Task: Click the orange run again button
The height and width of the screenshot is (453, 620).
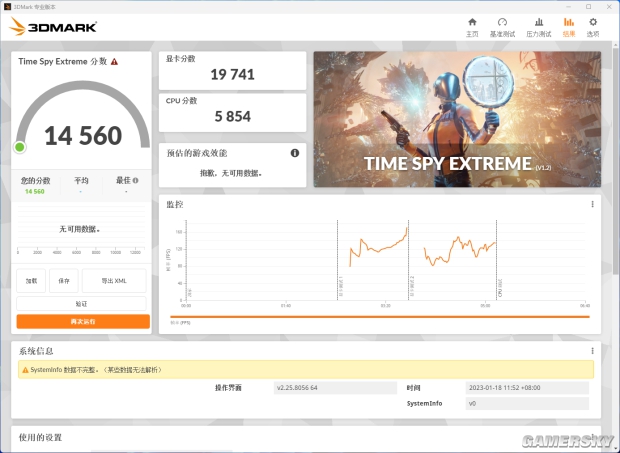Action: [83, 321]
